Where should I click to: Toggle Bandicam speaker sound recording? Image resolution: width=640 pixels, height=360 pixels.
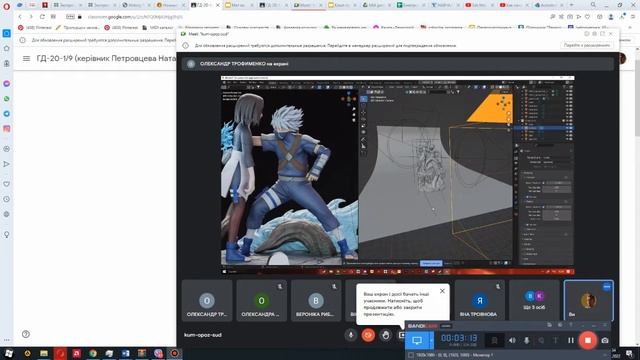(x=512, y=340)
